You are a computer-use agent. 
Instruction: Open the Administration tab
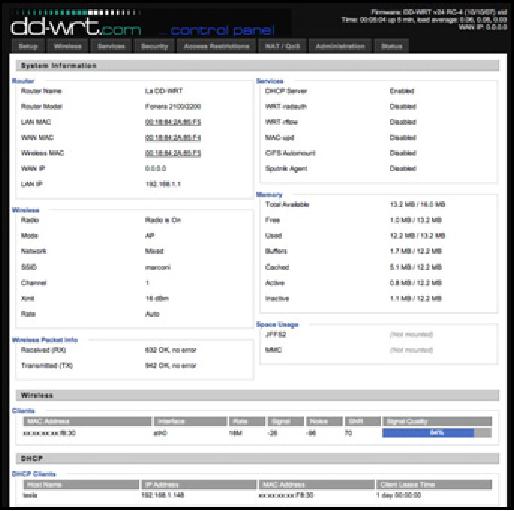click(340, 46)
